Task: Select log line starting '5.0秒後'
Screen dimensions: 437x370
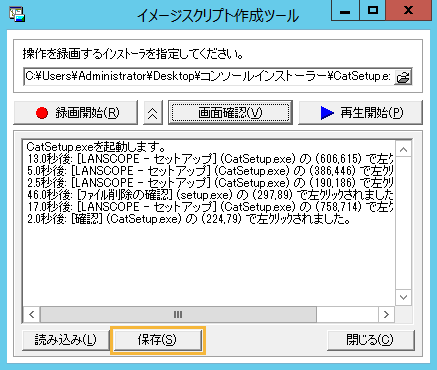Action: (x=210, y=171)
